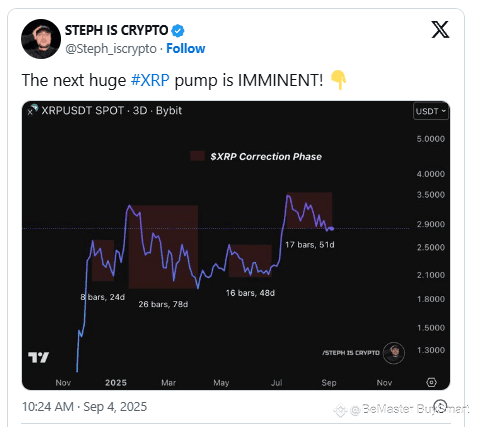This screenshot has height=427, width=477.
Task: Expand the USDT currency dropdown
Action: pos(431,111)
